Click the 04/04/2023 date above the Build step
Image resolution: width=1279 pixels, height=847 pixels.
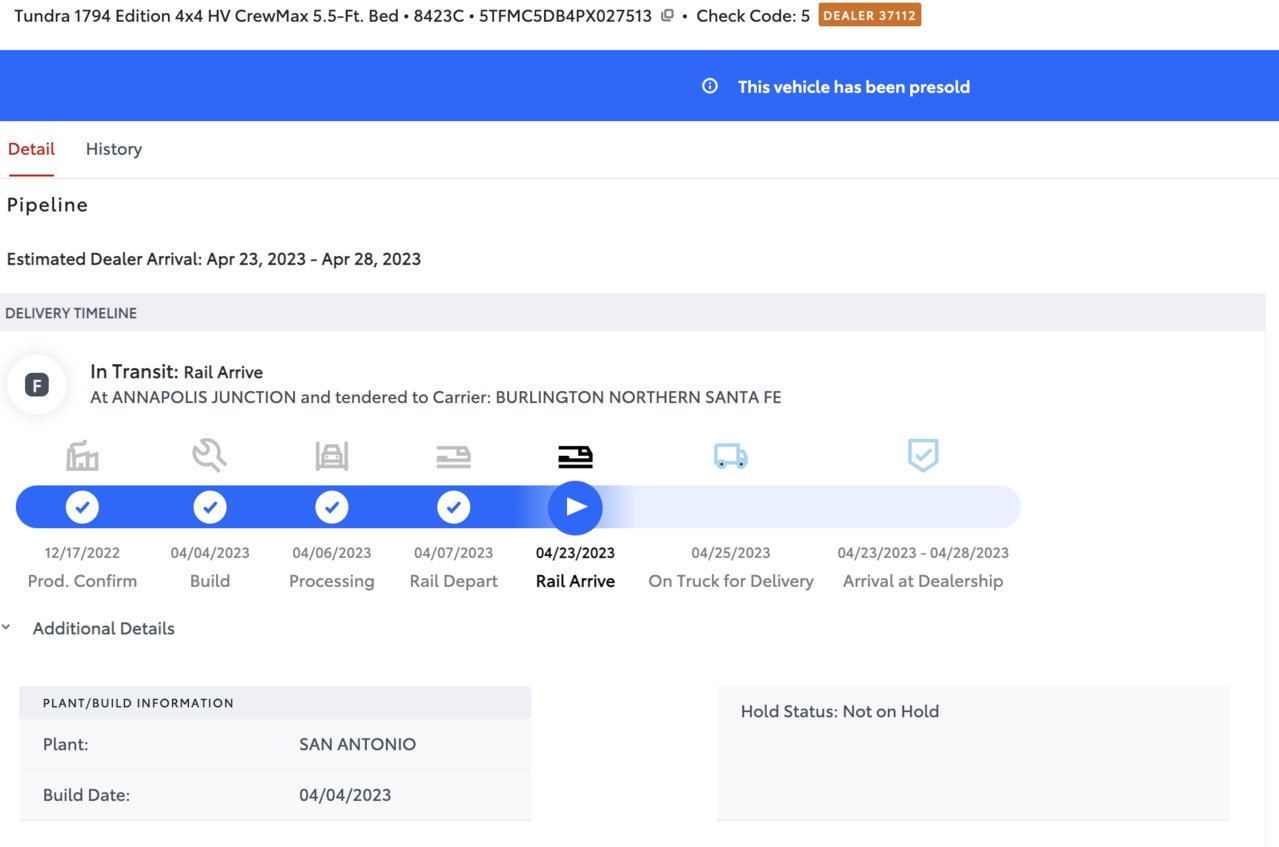pos(210,553)
